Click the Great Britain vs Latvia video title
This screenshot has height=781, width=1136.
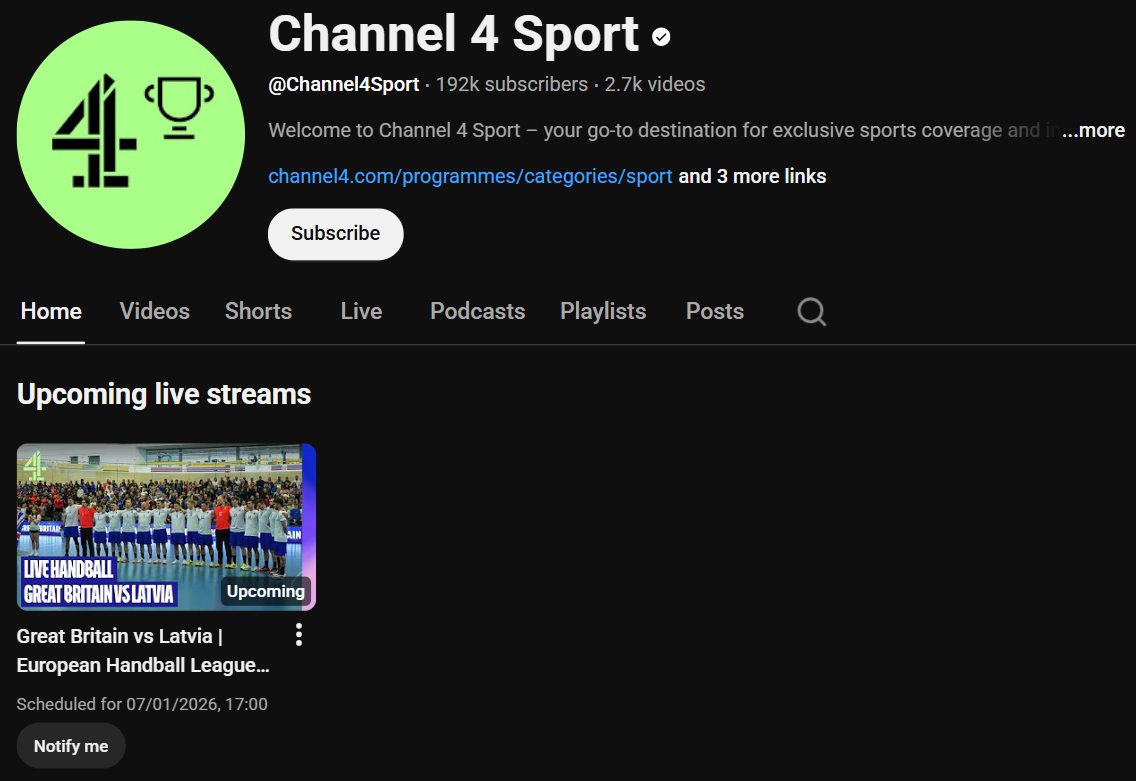click(143, 651)
